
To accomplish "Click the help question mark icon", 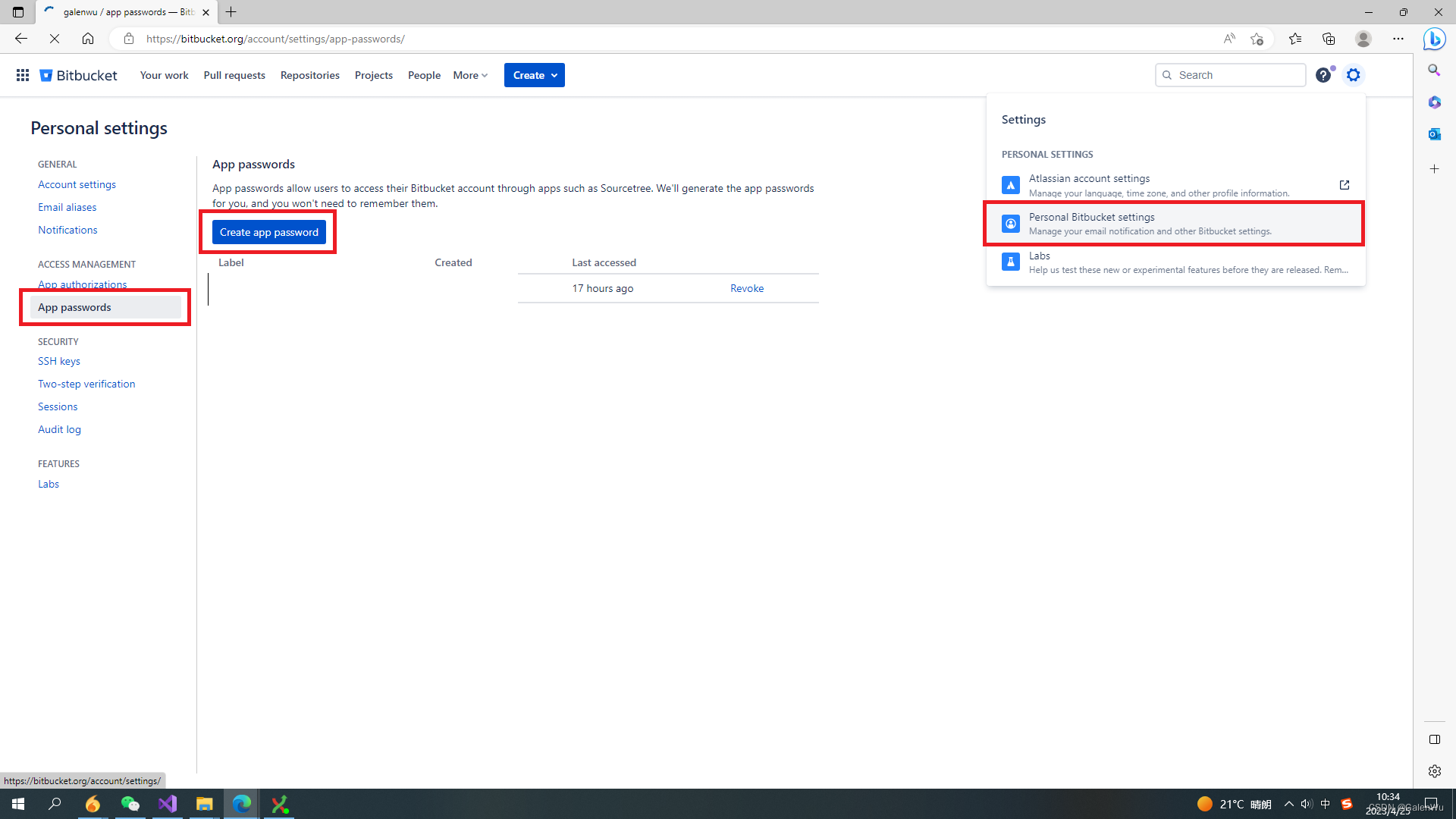I will pyautogui.click(x=1324, y=75).
